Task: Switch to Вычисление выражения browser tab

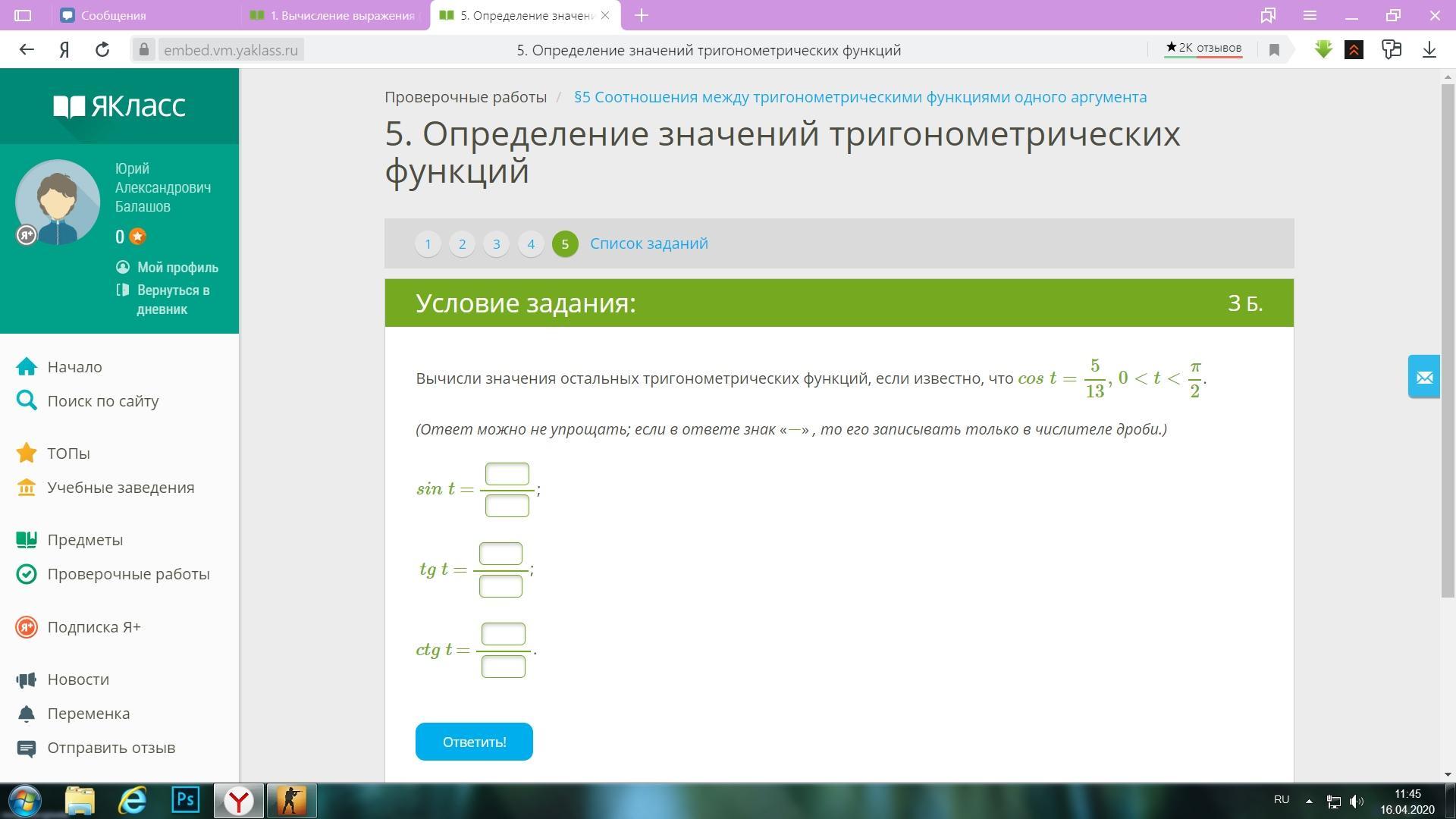Action: click(341, 15)
